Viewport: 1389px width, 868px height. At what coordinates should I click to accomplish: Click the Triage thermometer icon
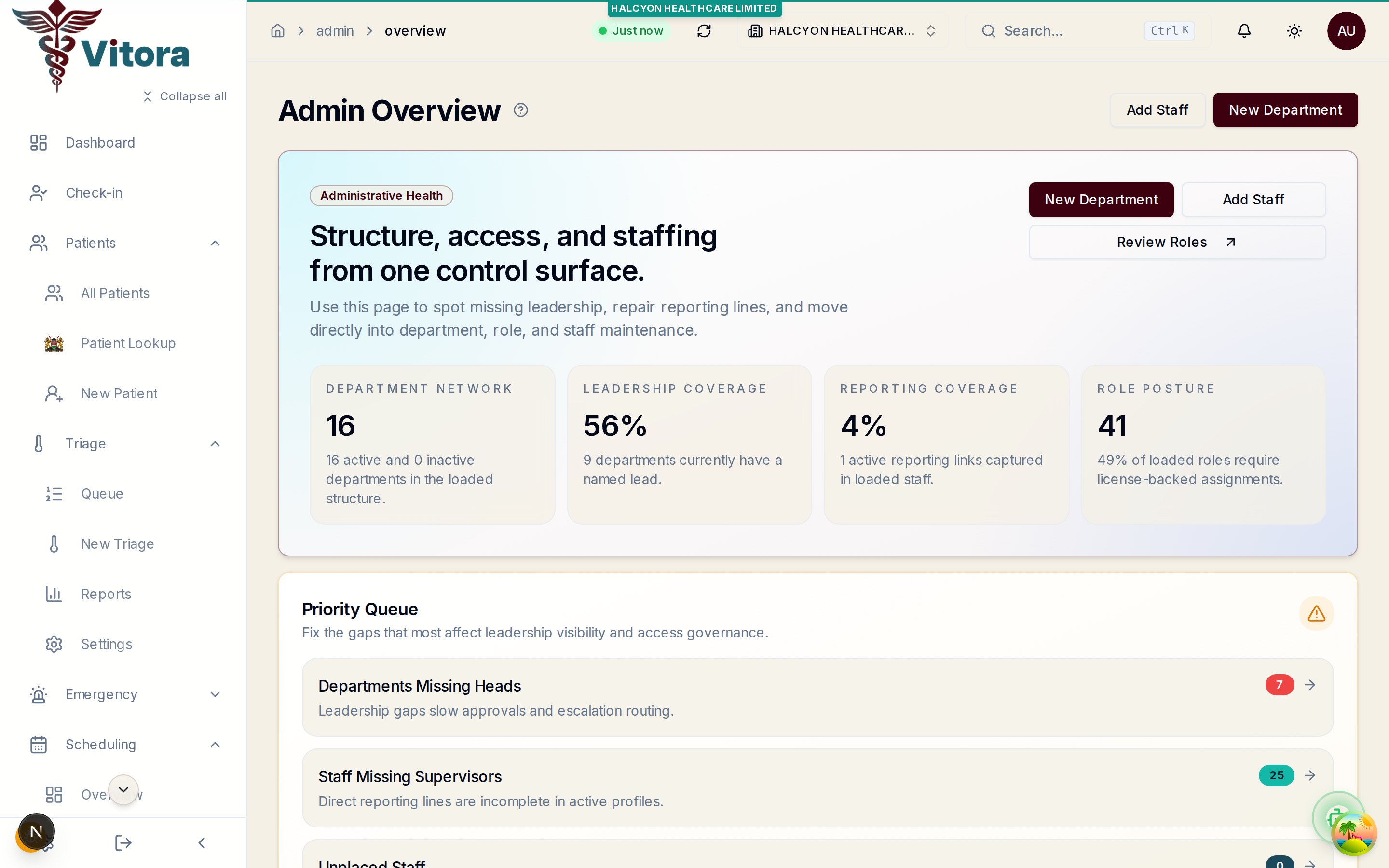[x=39, y=444]
